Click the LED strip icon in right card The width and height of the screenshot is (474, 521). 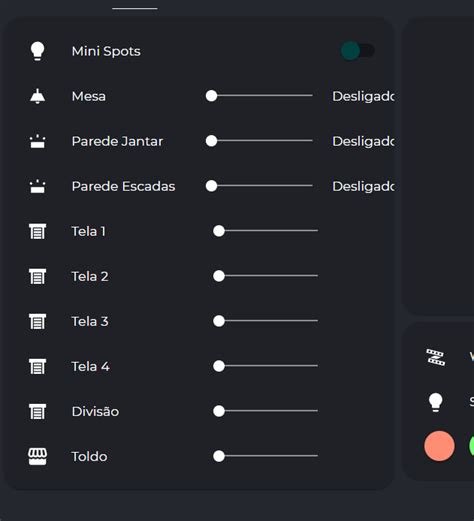[x=436, y=357]
